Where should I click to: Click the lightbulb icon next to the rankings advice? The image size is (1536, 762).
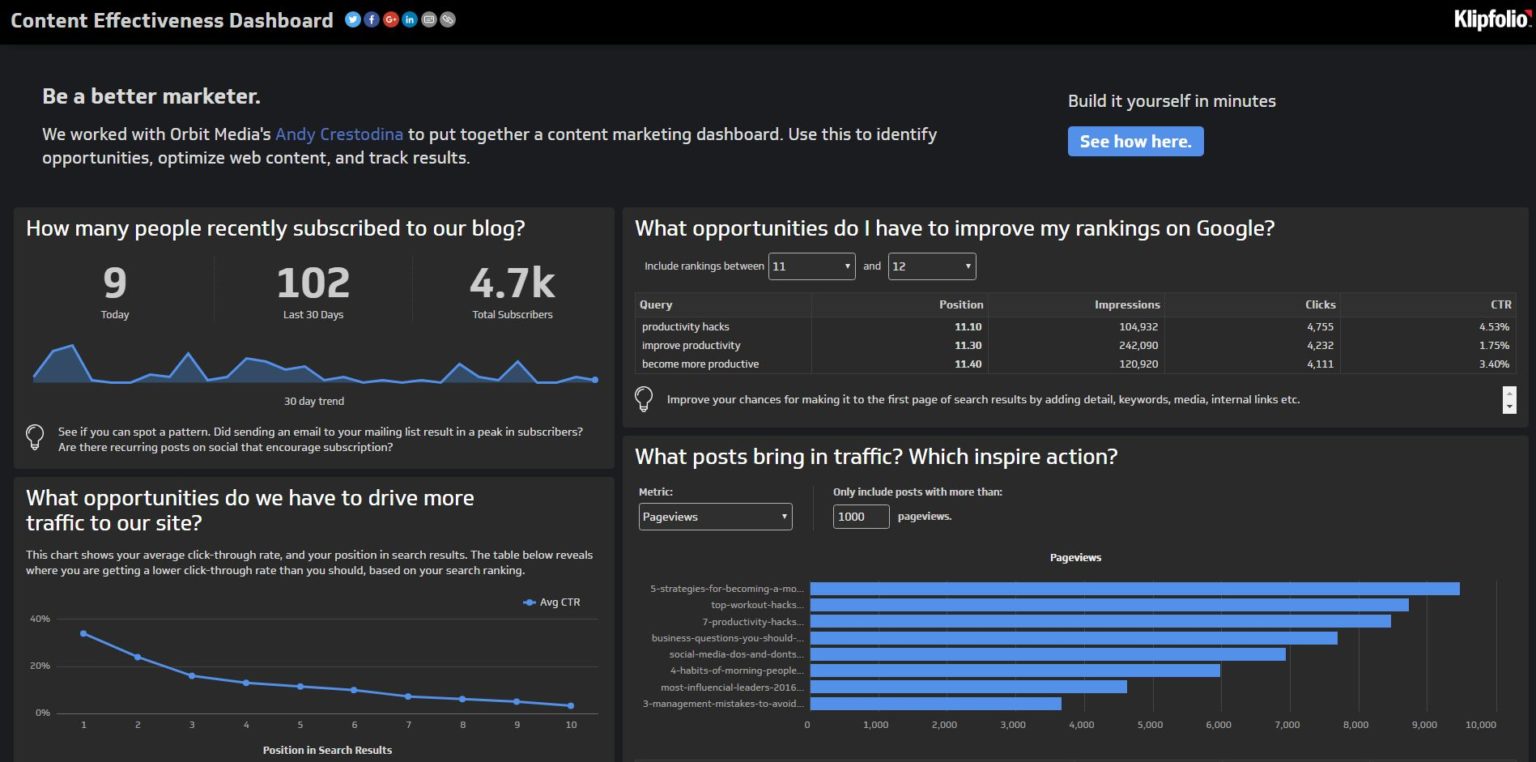pyautogui.click(x=644, y=399)
